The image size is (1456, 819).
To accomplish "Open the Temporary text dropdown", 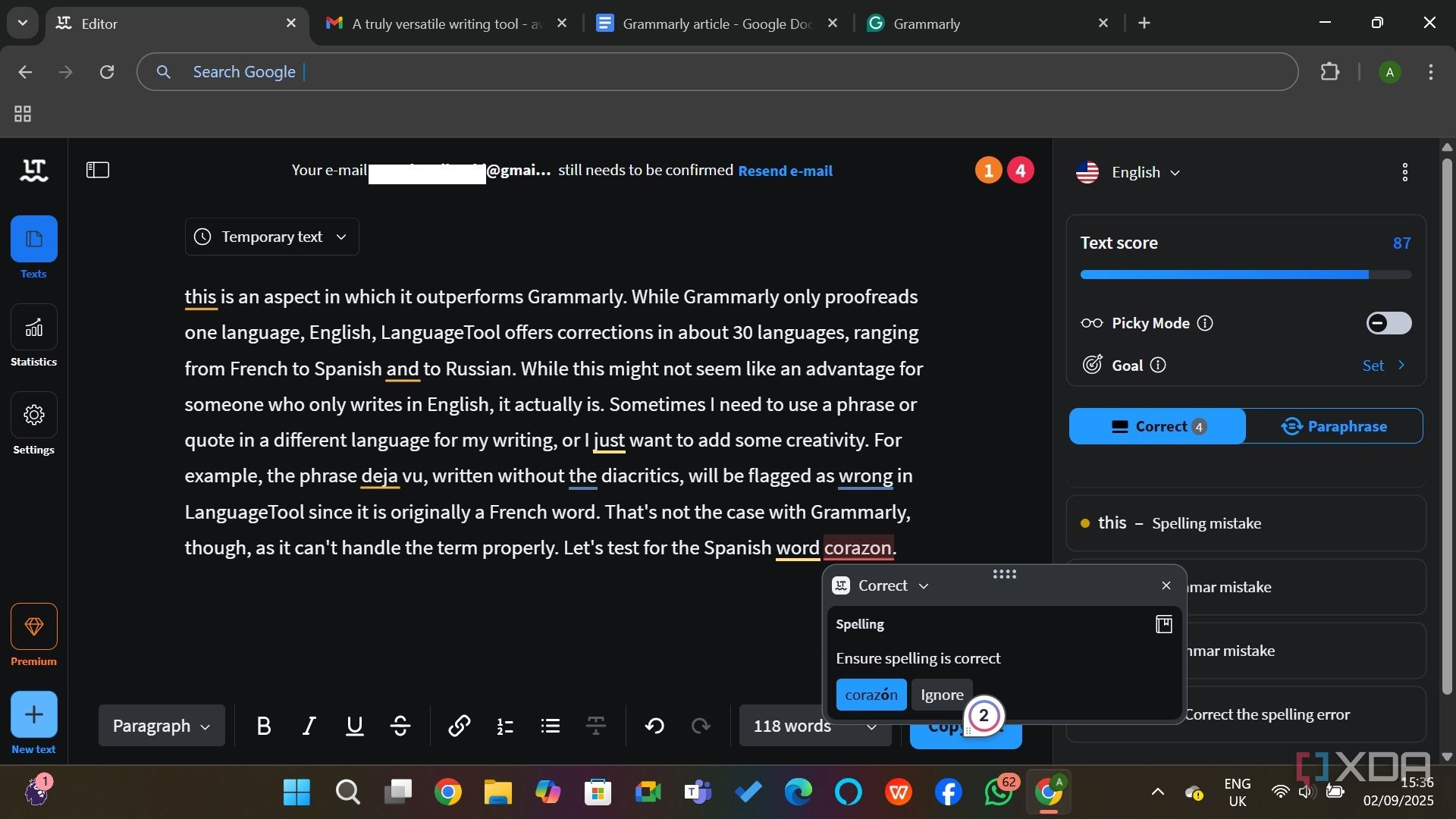I will 271,237.
